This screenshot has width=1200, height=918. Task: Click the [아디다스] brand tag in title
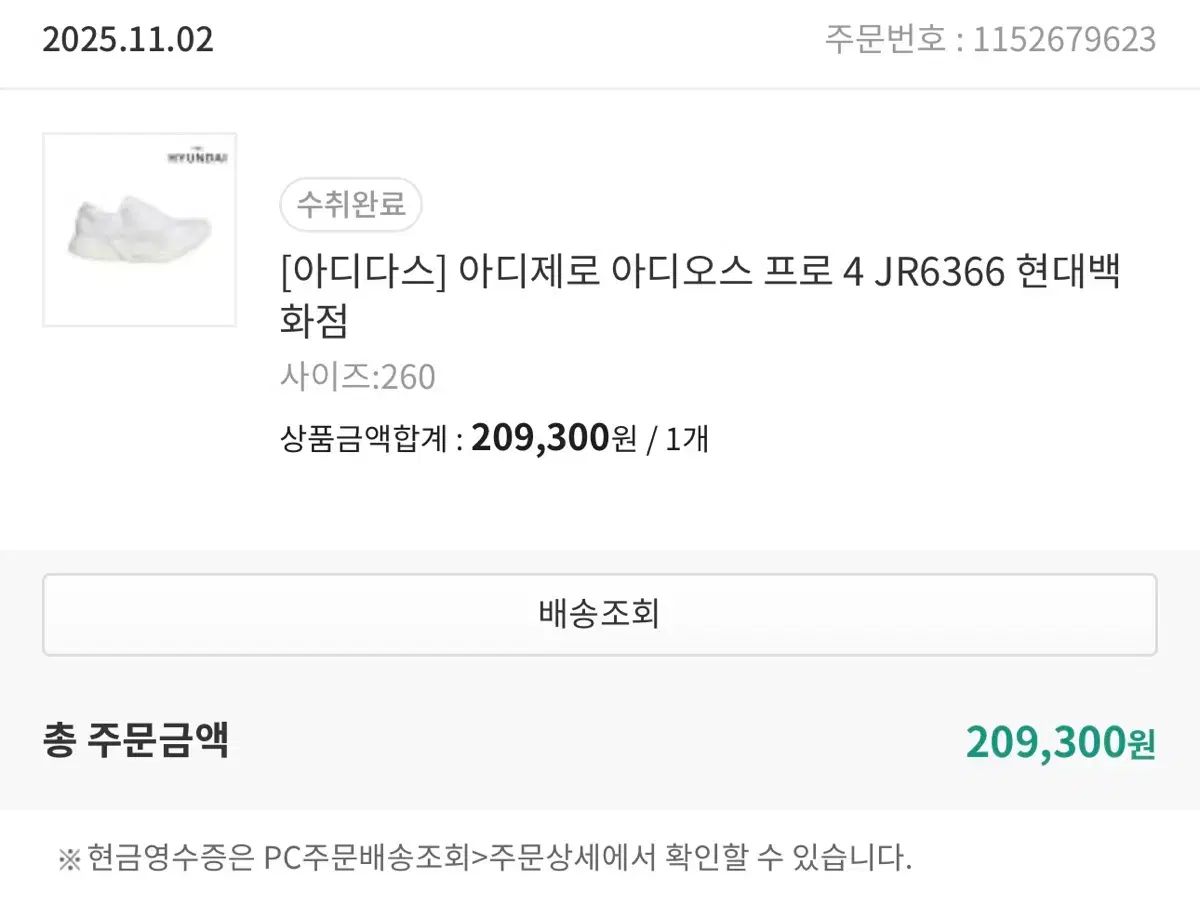point(363,272)
